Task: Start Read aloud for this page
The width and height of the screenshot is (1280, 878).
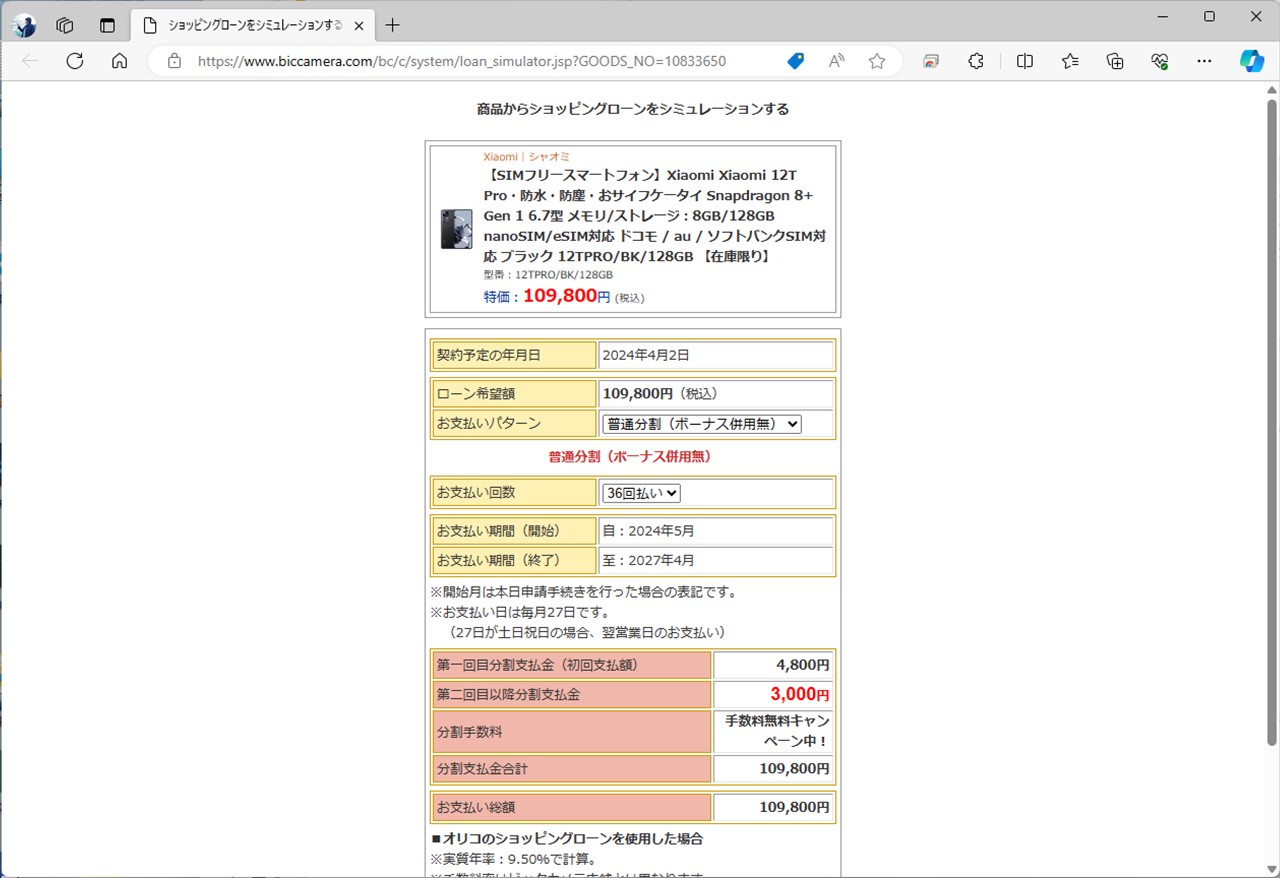Action: (x=835, y=61)
